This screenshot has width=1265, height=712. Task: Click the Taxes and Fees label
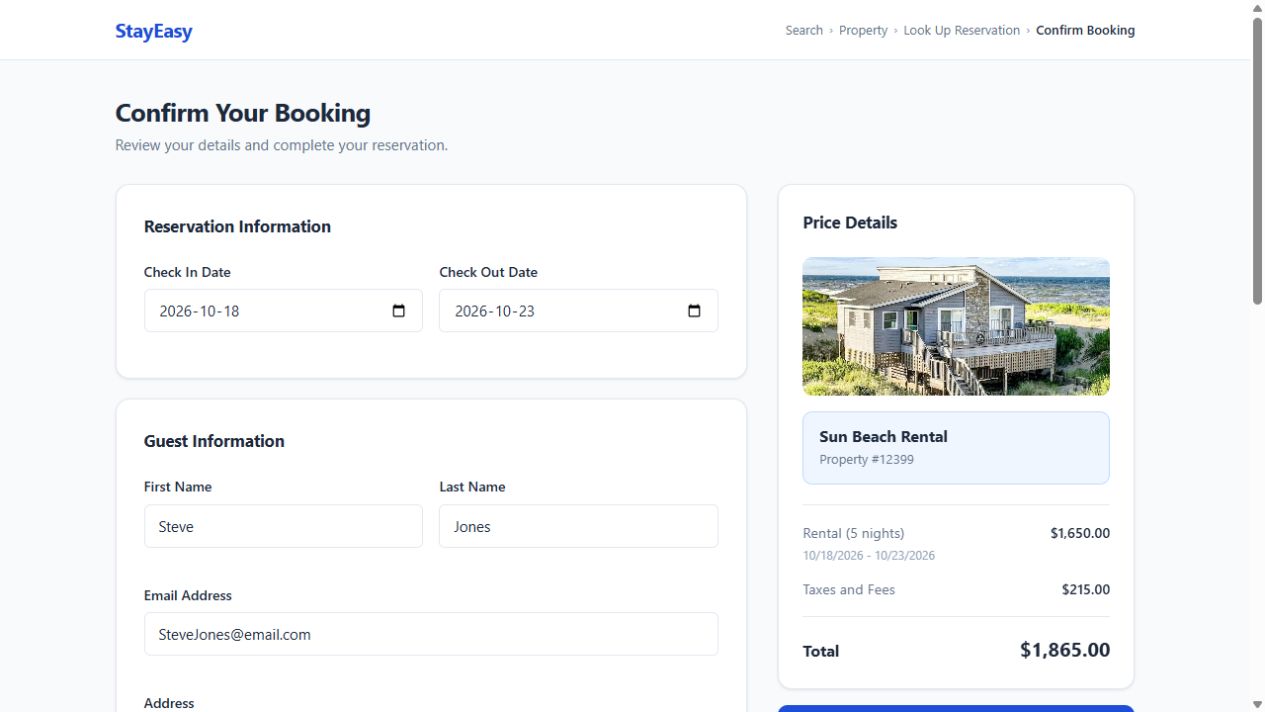849,590
